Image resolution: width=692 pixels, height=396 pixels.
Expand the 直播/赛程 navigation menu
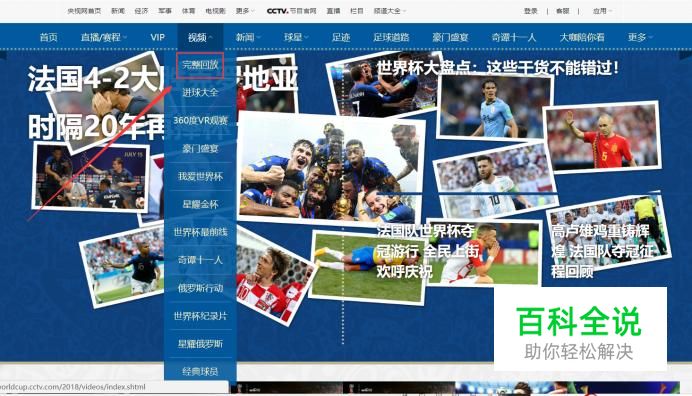[103, 37]
